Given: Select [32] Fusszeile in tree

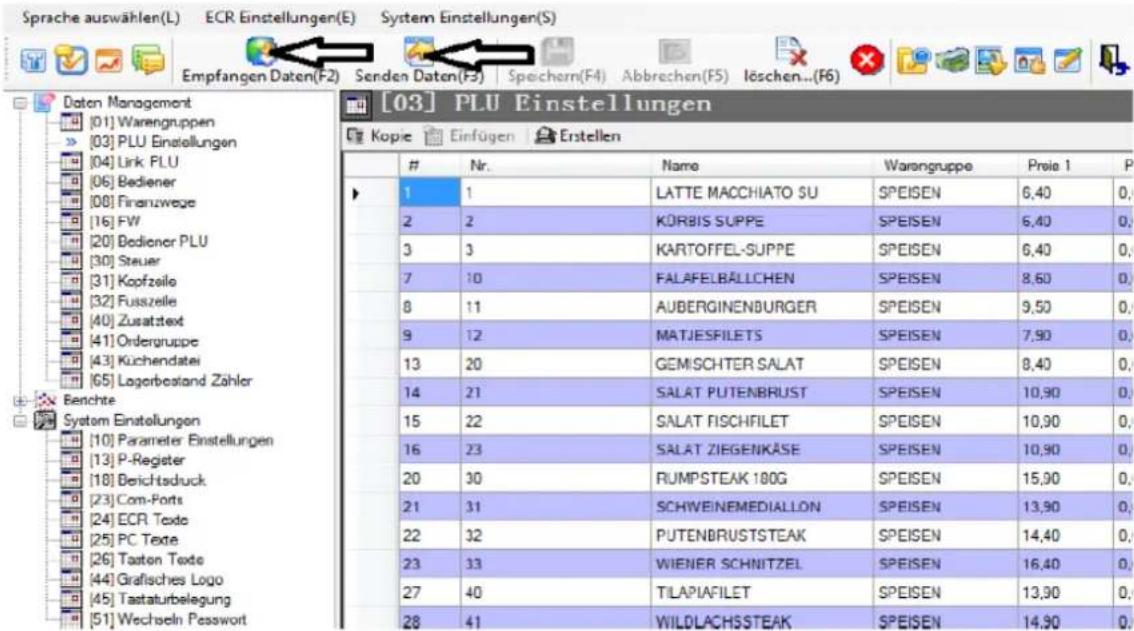Looking at the screenshot, I should point(133,301).
